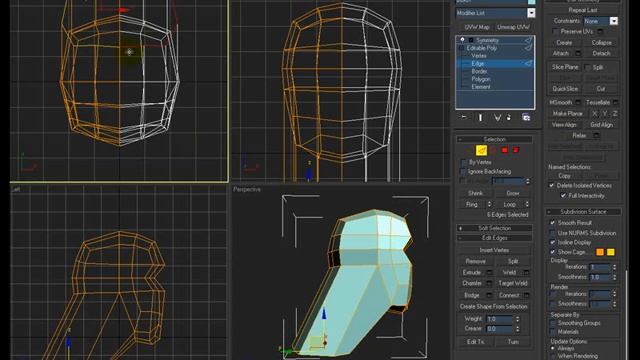The image size is (640, 360).
Task: Select Polygon sub-object selection icon
Action: click(x=504, y=151)
